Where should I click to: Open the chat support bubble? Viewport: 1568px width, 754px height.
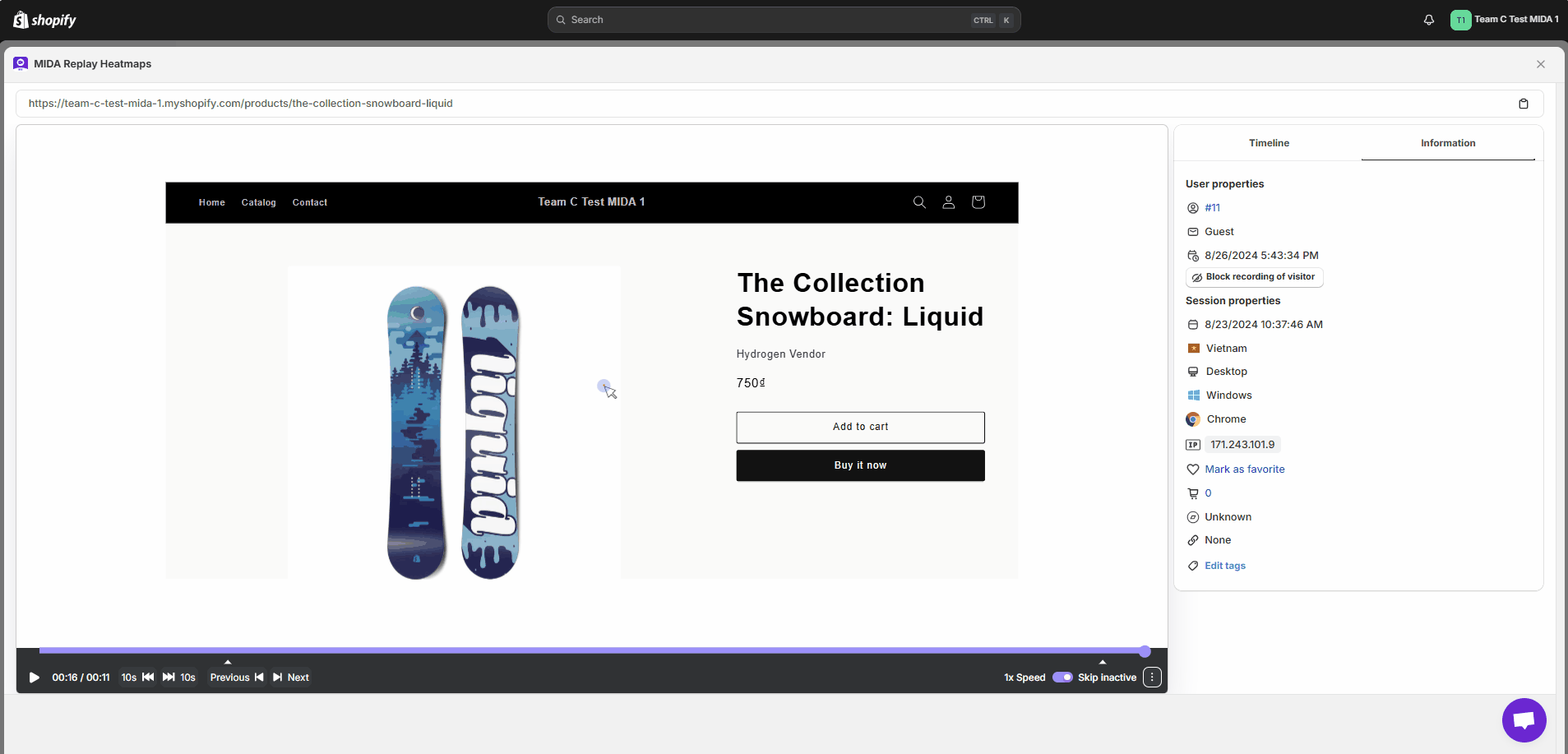point(1524,720)
